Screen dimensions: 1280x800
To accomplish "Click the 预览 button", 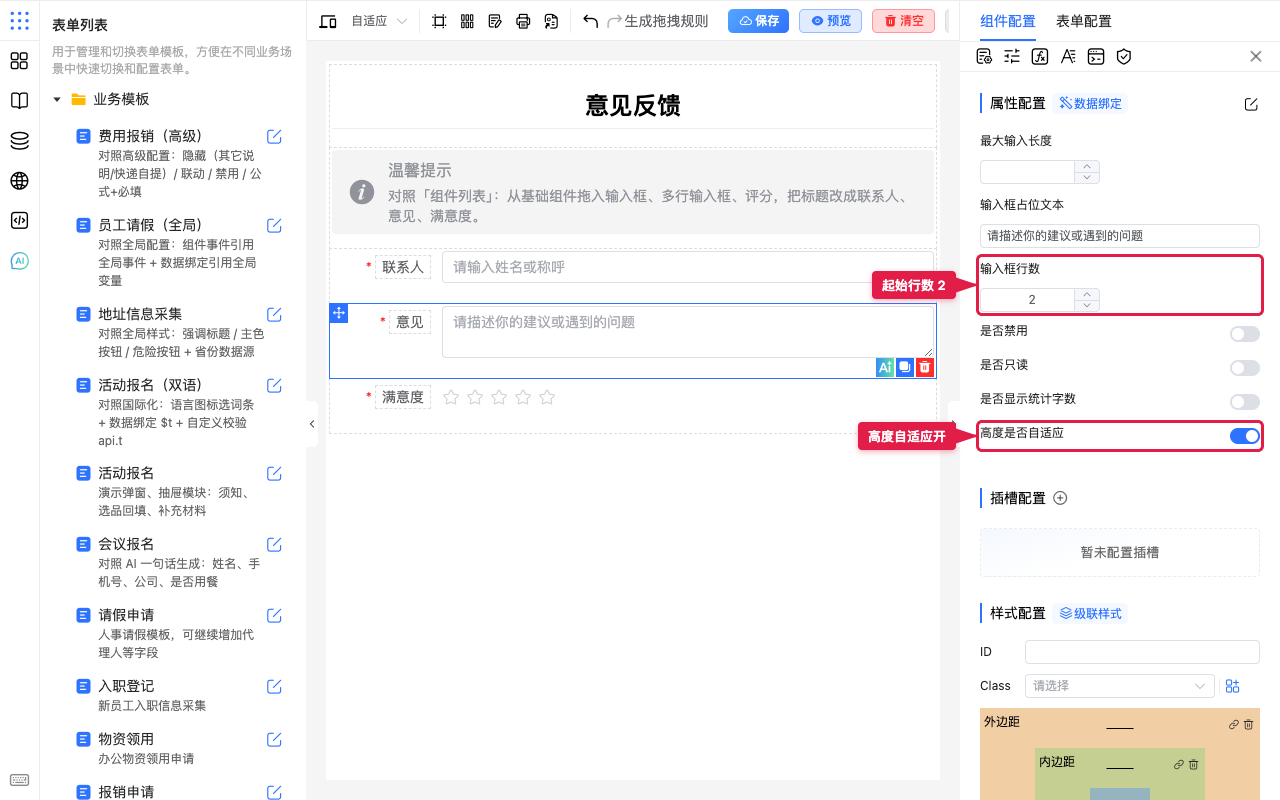I will (830, 21).
